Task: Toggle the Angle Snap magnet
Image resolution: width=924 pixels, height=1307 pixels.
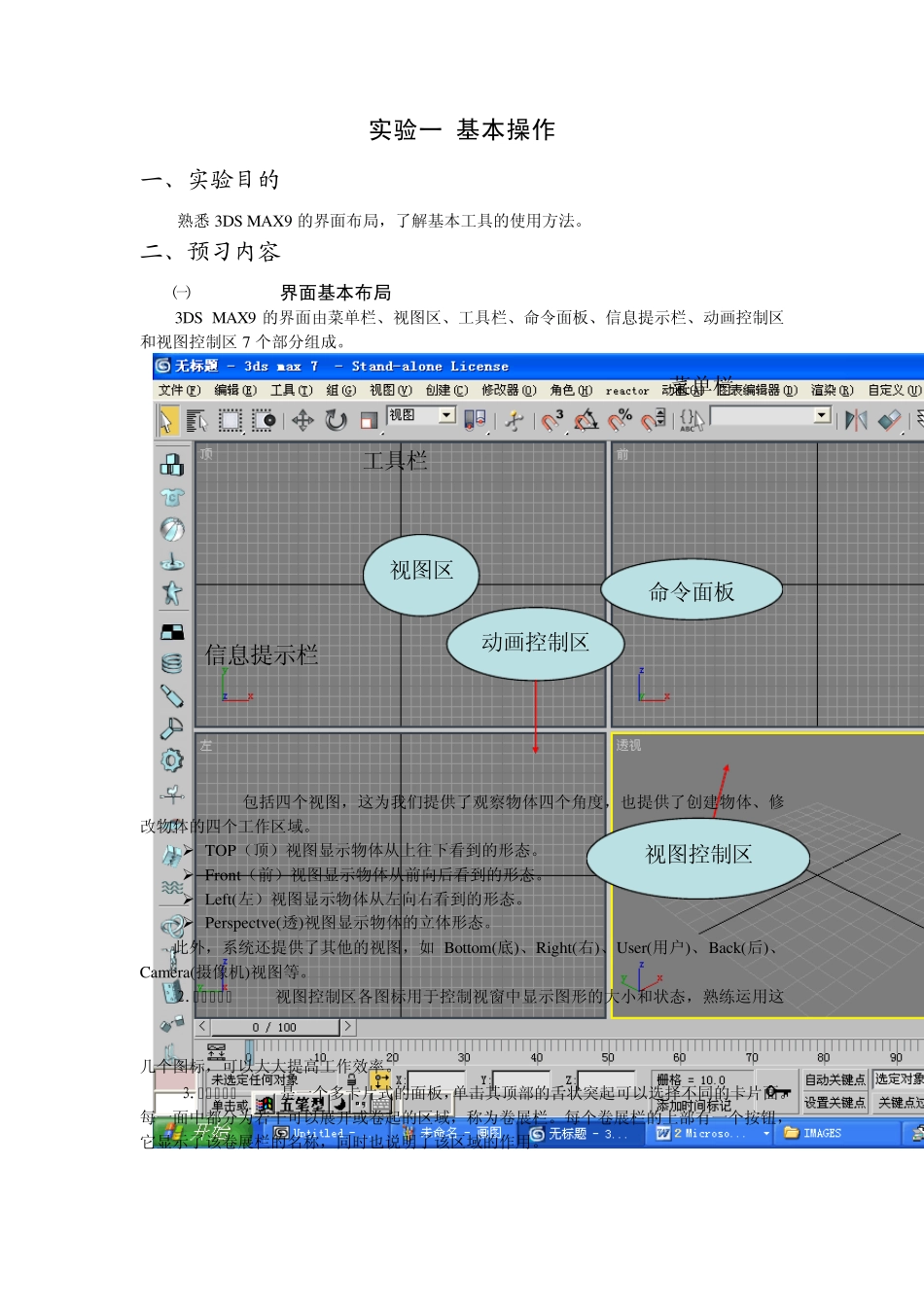Action: [x=586, y=420]
